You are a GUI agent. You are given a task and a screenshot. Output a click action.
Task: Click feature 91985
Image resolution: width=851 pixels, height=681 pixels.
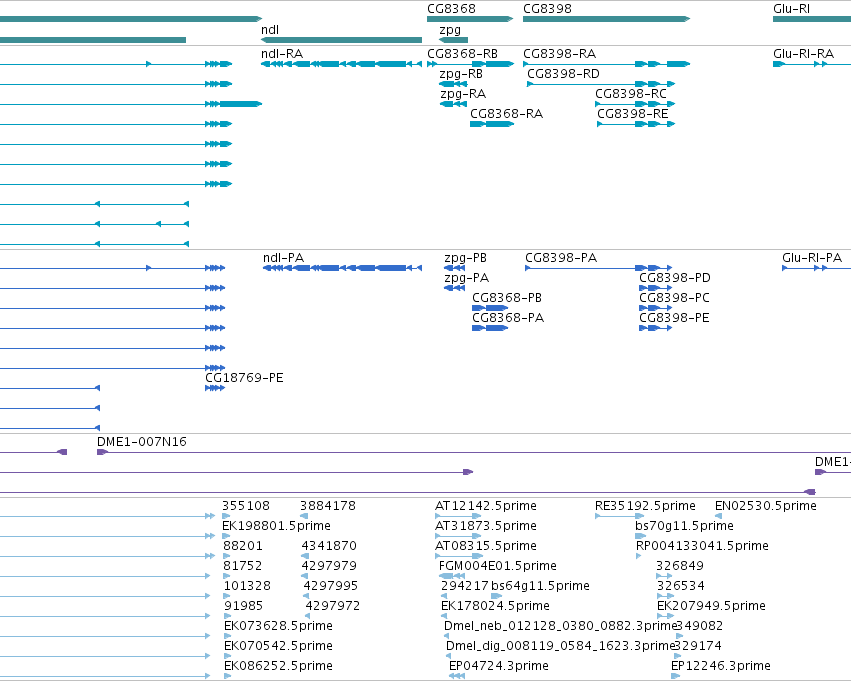(x=243, y=606)
